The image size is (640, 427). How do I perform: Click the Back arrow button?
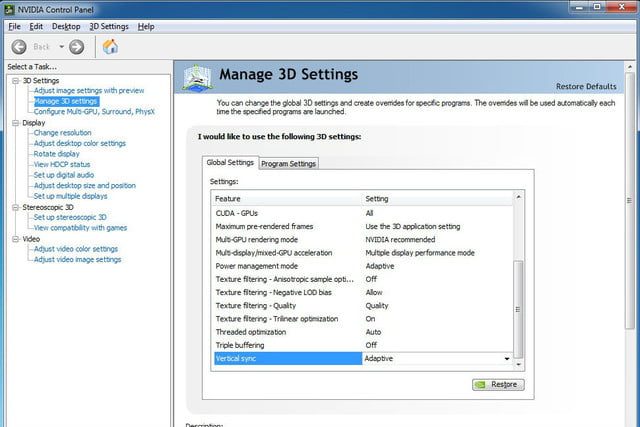point(19,47)
